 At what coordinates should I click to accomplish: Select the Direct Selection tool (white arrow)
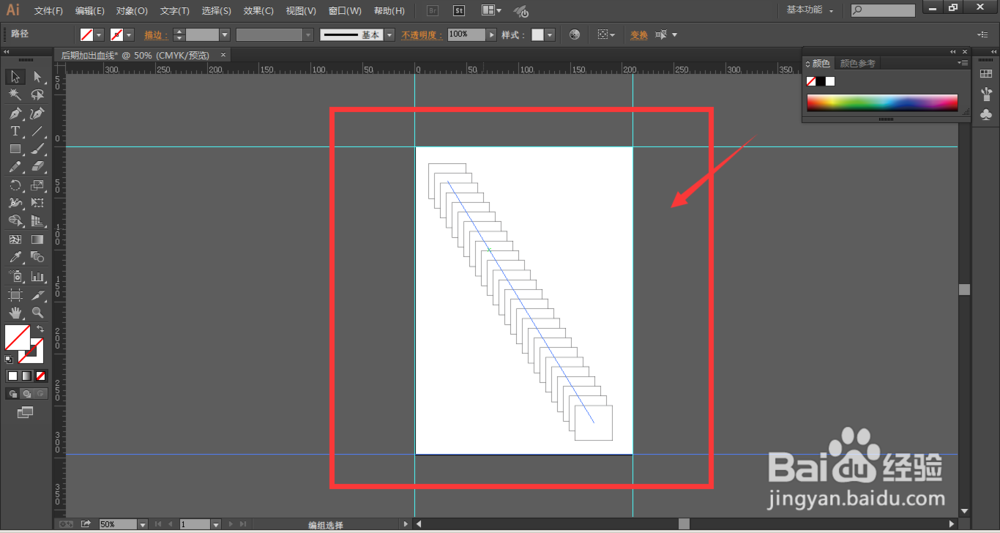[x=38, y=77]
